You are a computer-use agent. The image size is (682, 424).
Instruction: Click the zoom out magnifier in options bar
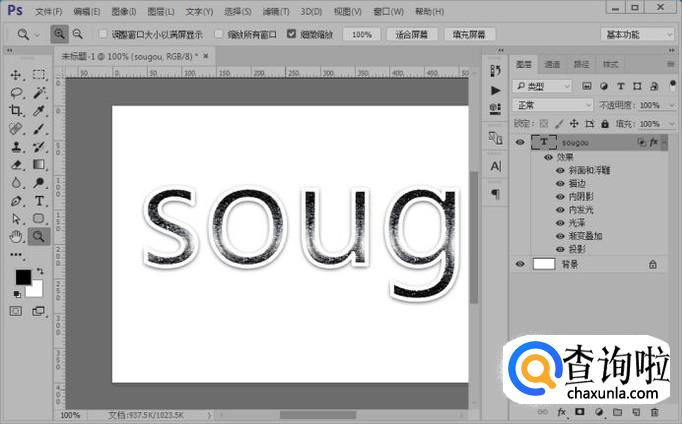coord(77,34)
